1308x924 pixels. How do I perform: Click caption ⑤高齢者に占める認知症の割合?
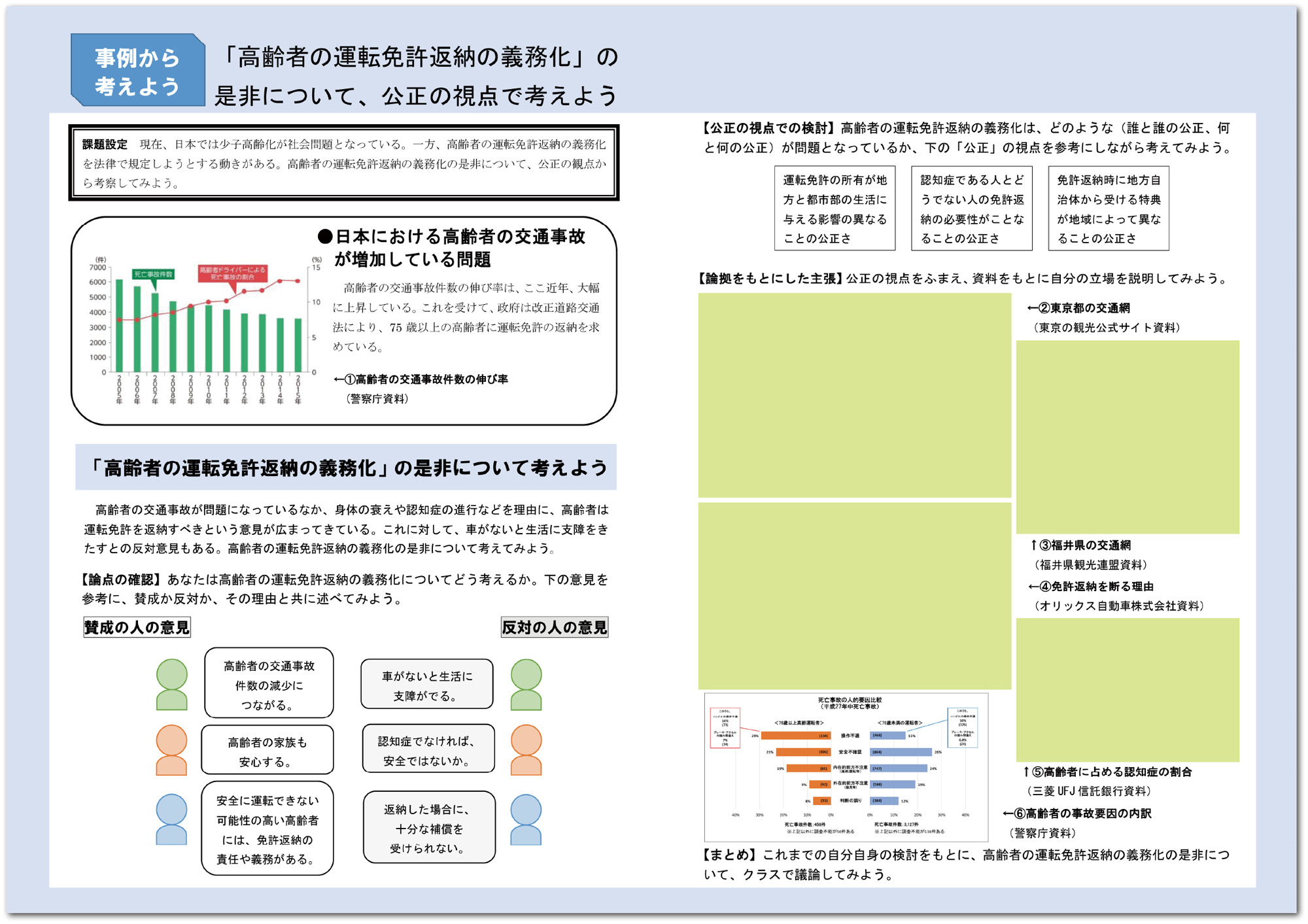[x=1108, y=772]
